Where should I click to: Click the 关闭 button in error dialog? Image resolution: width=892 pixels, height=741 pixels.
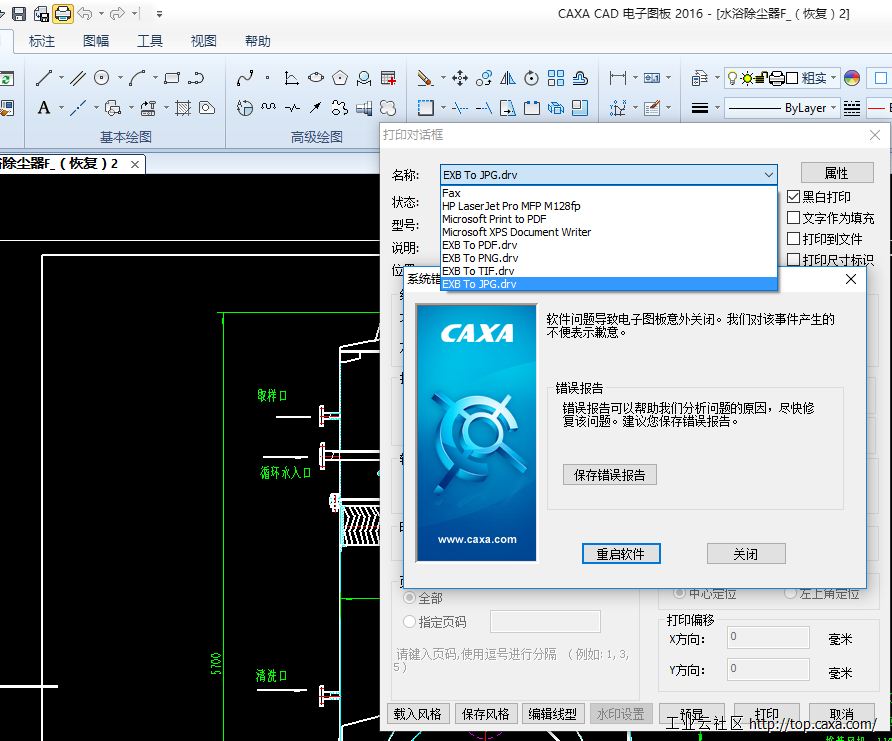tap(746, 554)
